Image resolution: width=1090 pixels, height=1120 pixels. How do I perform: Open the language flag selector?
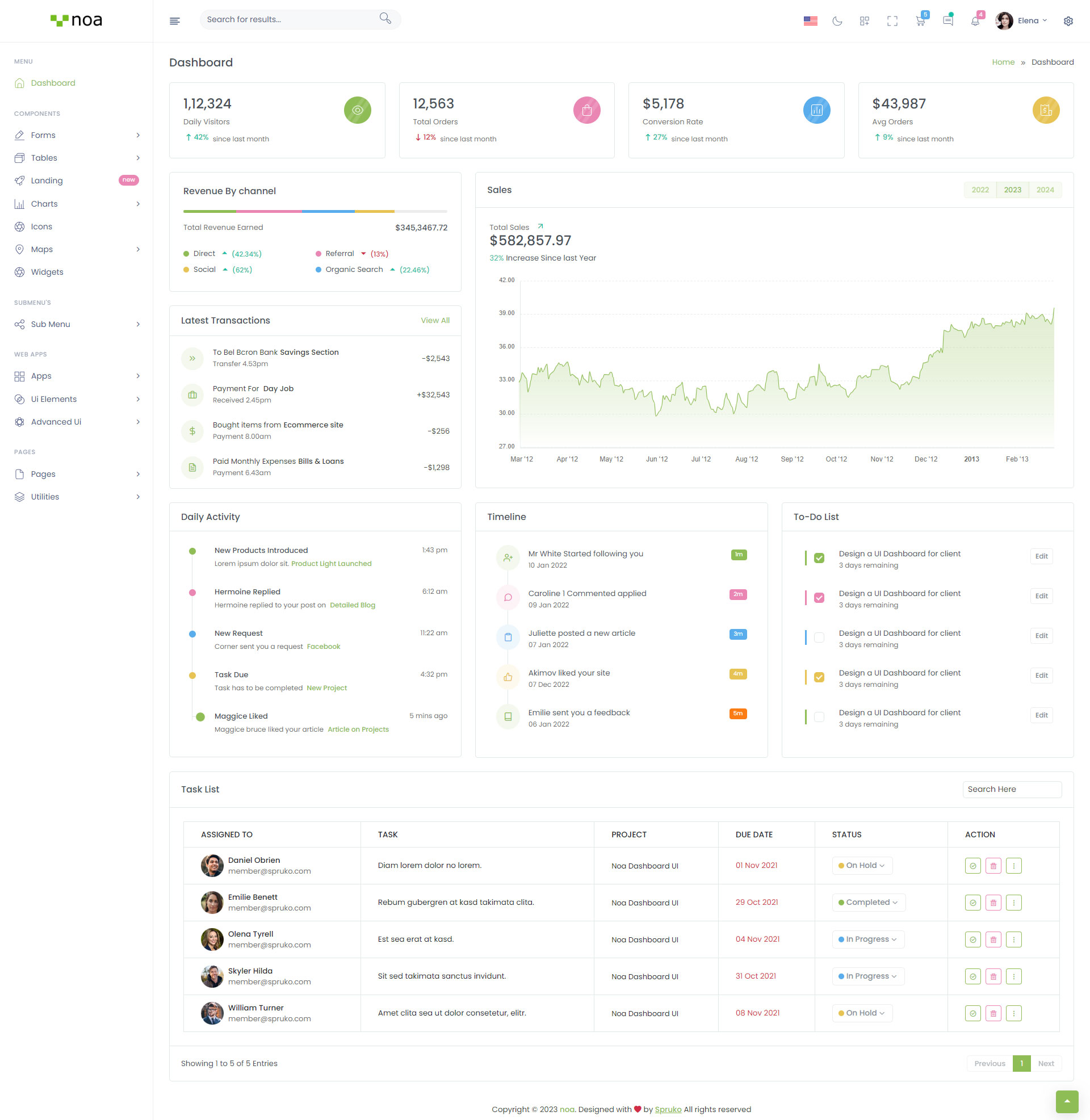tap(810, 21)
